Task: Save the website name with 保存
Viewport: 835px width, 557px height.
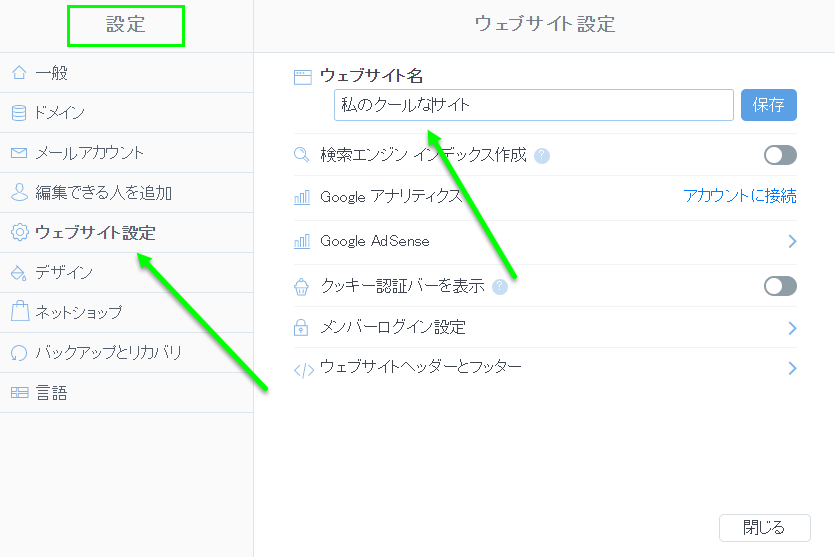Action: [769, 105]
